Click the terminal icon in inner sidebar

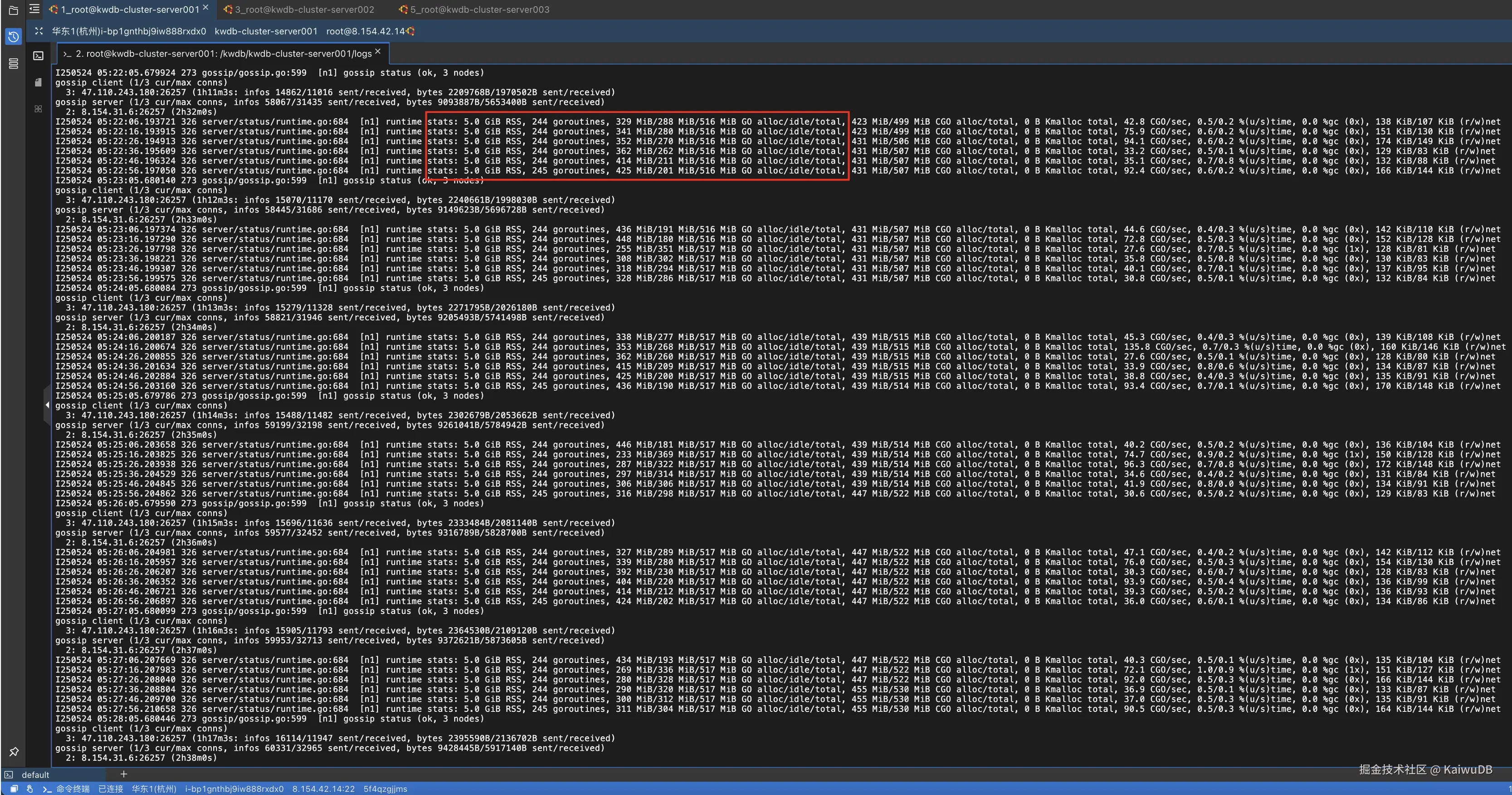point(38,56)
